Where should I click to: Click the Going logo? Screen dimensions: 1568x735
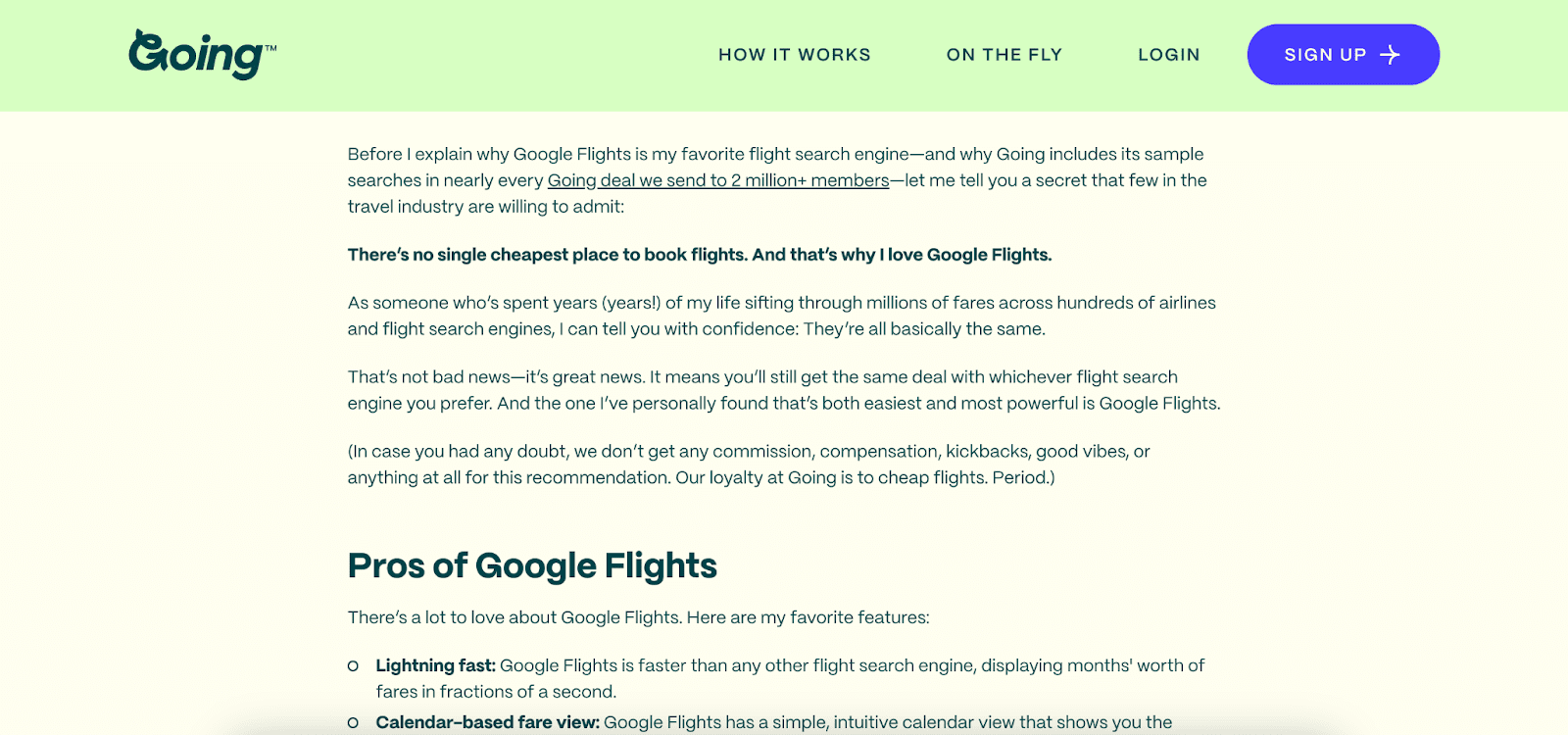(196, 55)
